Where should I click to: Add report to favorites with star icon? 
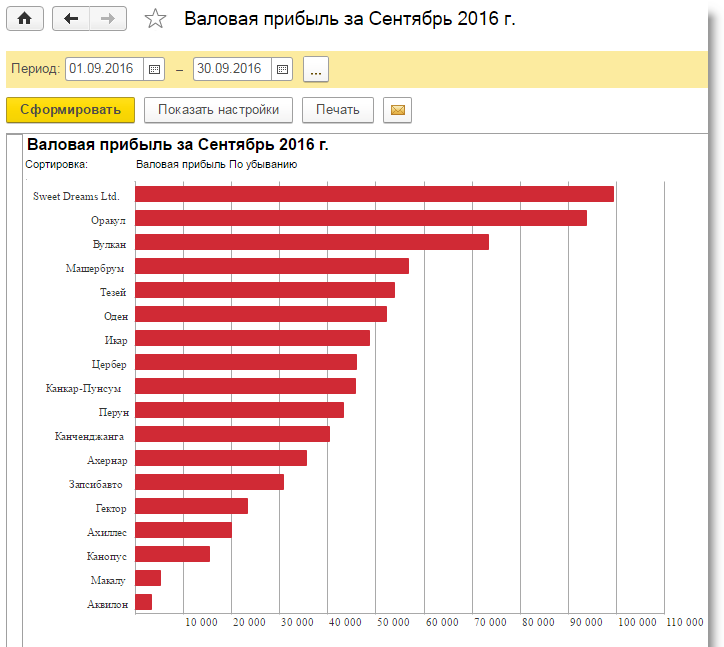[155, 19]
